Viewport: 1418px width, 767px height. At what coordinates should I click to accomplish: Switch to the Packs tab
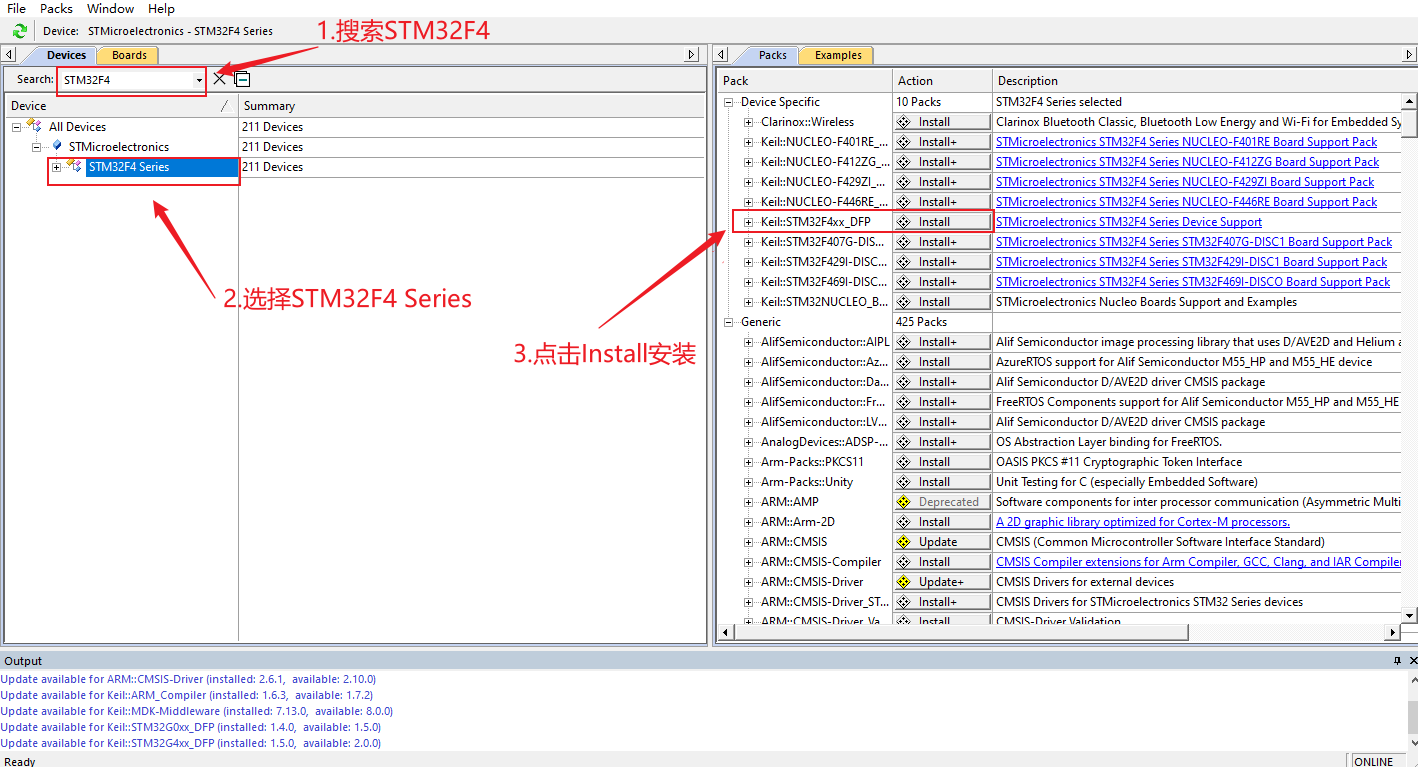tap(772, 55)
